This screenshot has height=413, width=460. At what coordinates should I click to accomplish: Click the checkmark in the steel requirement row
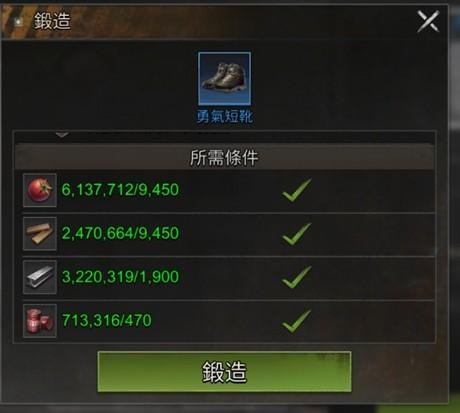(x=297, y=277)
